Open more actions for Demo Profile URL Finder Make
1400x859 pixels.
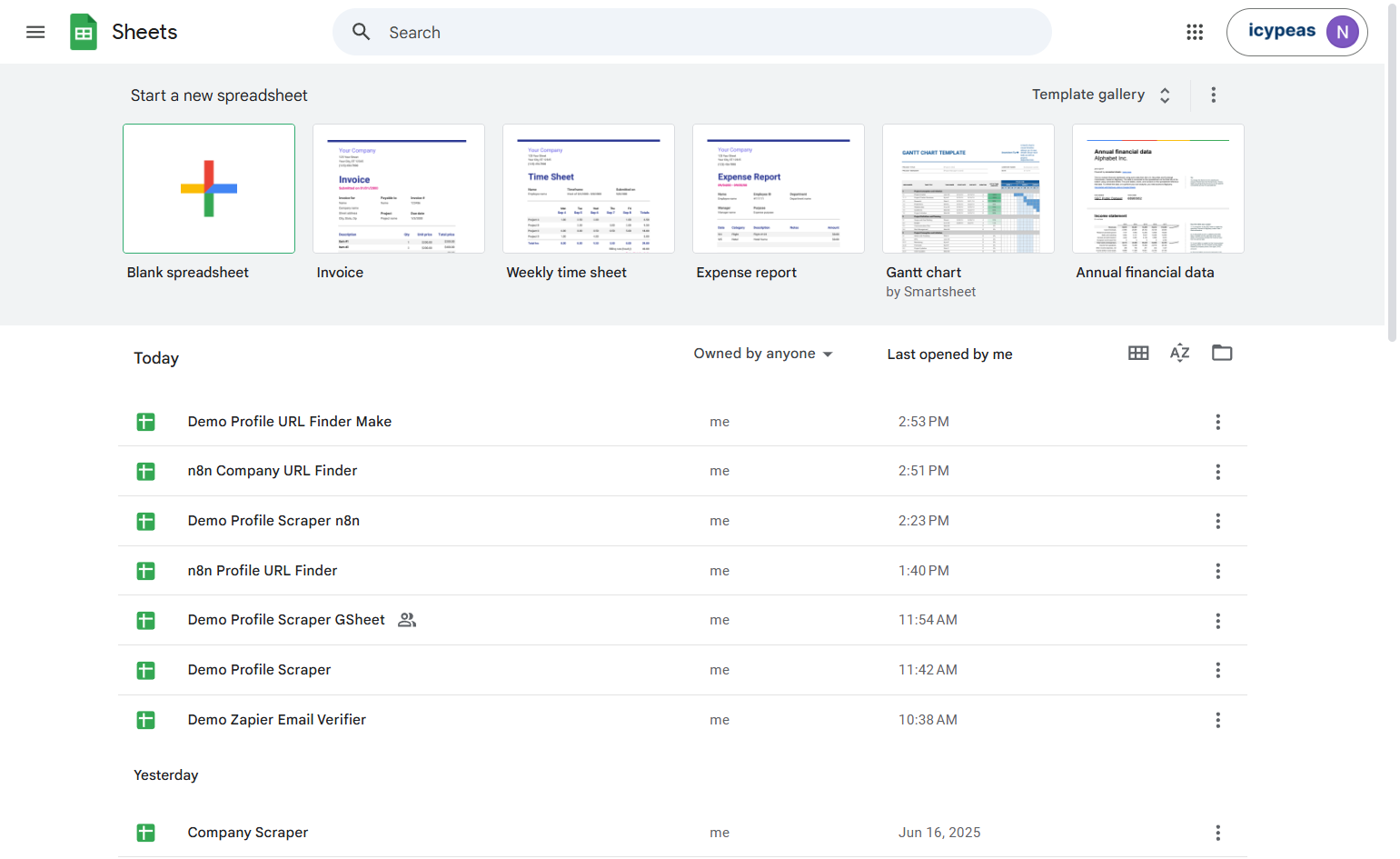point(1217,422)
